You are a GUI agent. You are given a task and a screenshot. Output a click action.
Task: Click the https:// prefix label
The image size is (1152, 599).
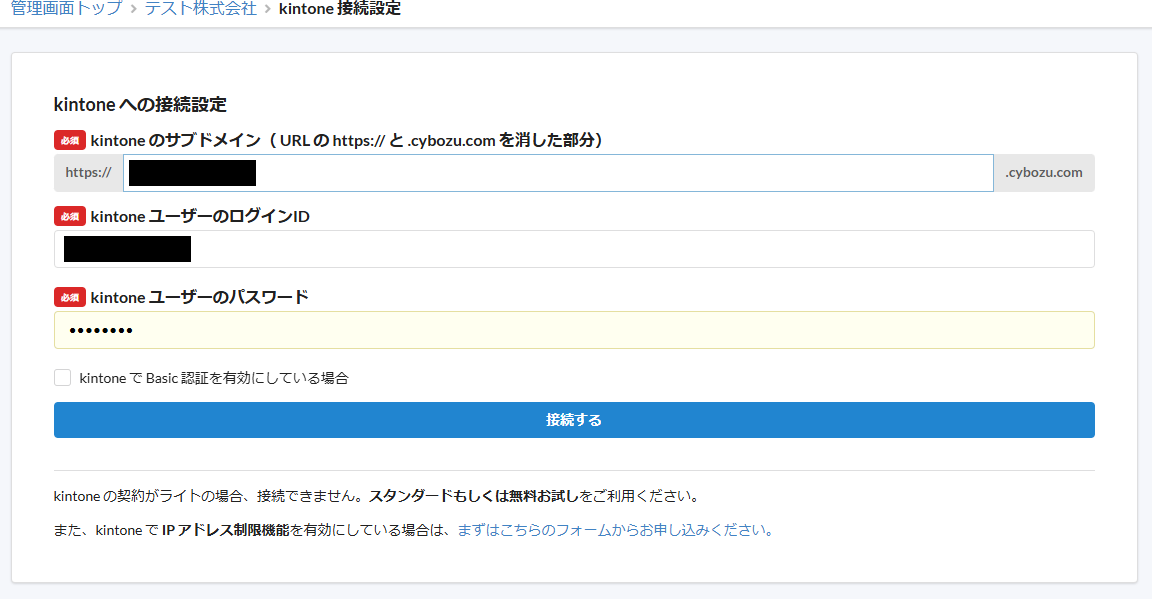(x=88, y=173)
